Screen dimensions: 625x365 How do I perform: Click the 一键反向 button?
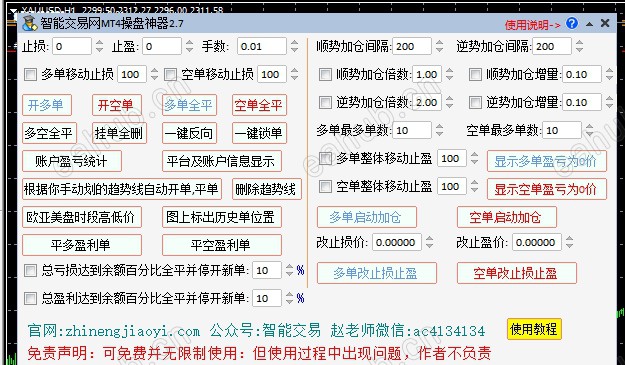click(189, 133)
